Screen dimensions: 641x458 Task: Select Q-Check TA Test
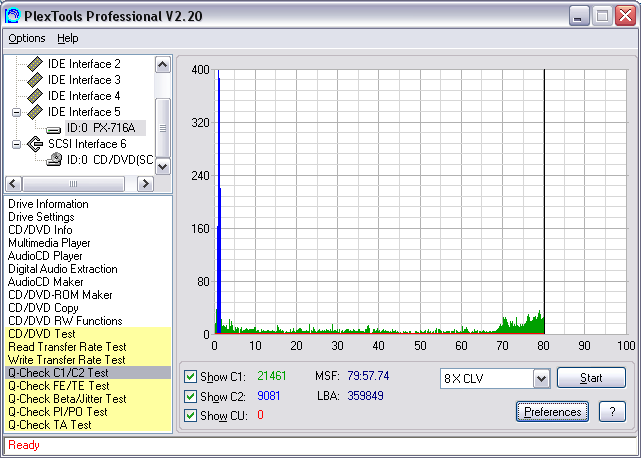pyautogui.click(x=88, y=425)
